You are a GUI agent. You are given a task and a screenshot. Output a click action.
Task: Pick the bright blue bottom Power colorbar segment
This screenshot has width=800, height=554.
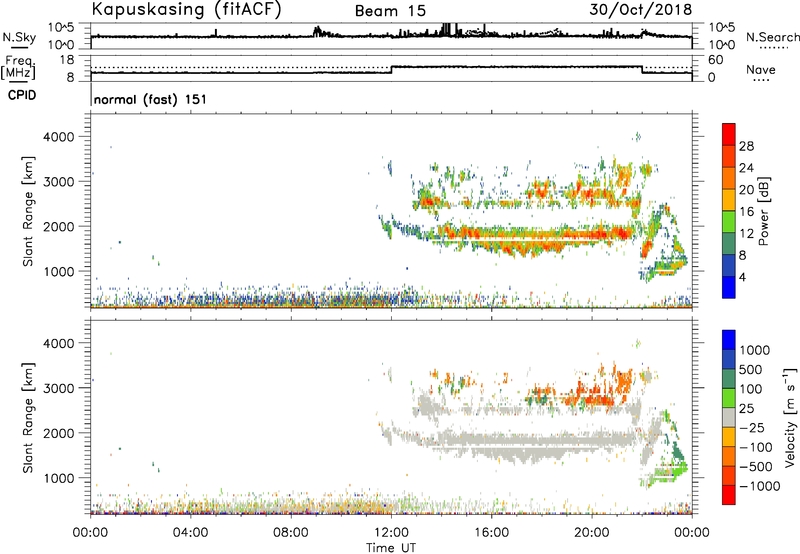[729, 288]
